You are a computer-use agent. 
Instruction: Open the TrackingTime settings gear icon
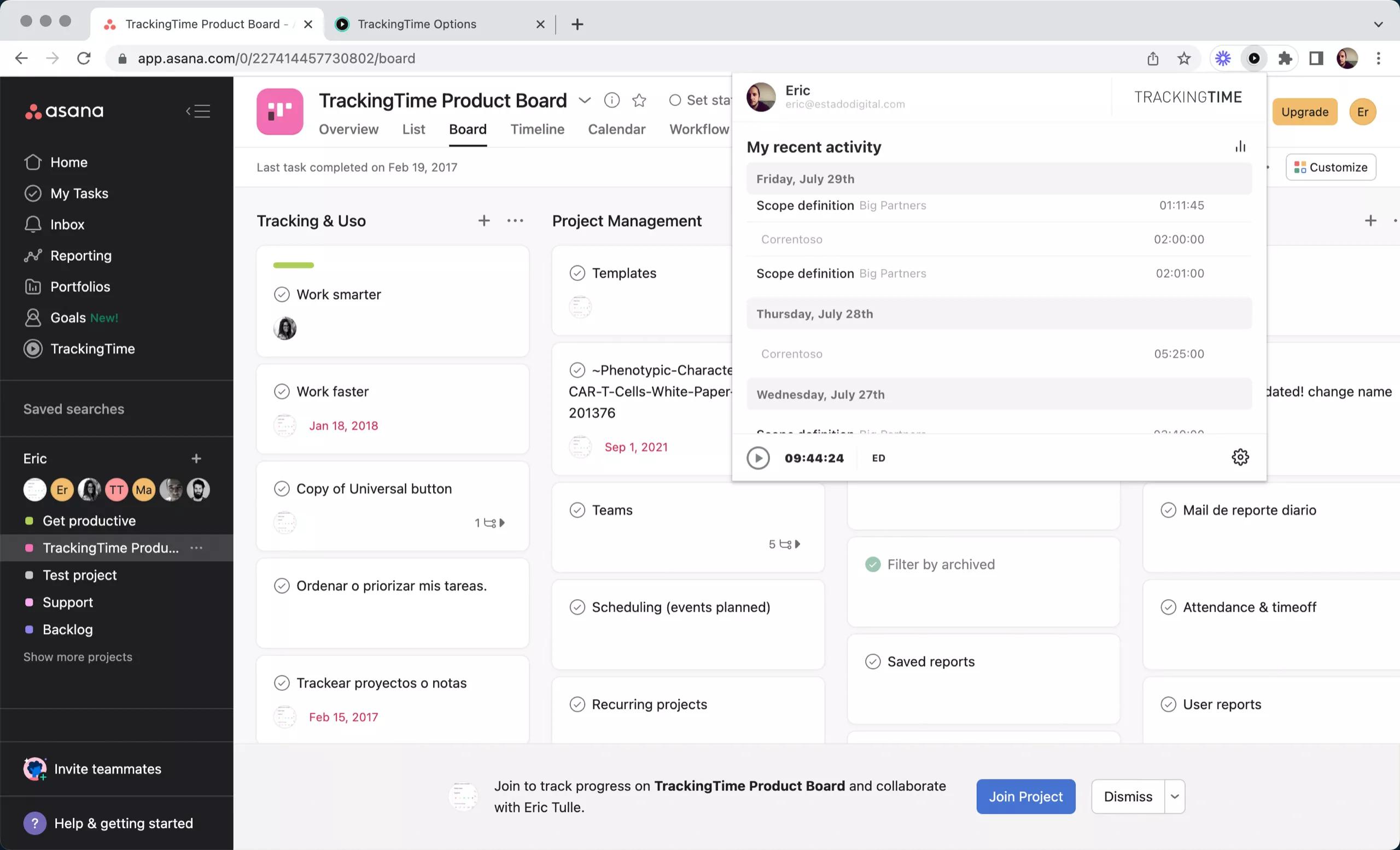tap(1240, 457)
